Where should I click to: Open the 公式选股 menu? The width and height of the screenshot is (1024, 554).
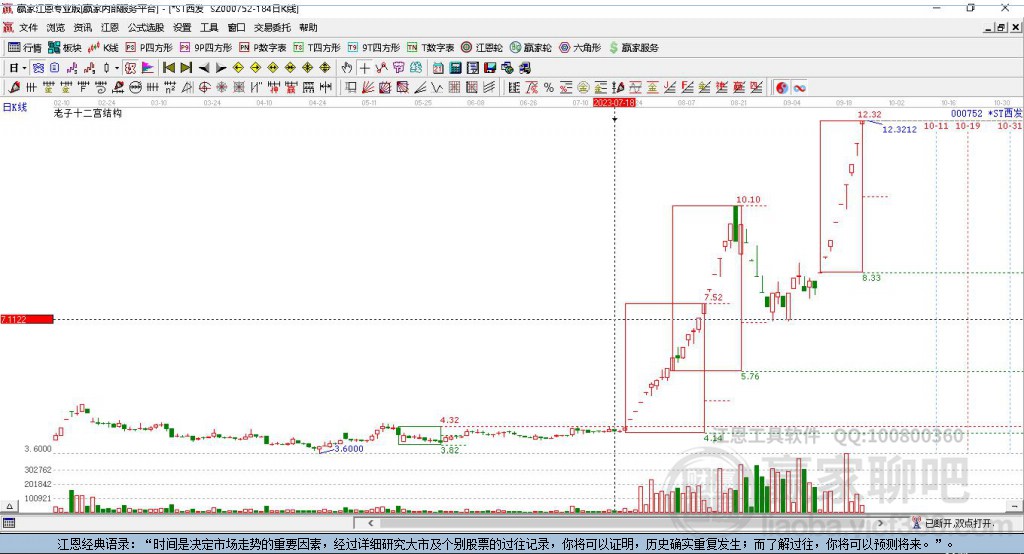[x=146, y=27]
